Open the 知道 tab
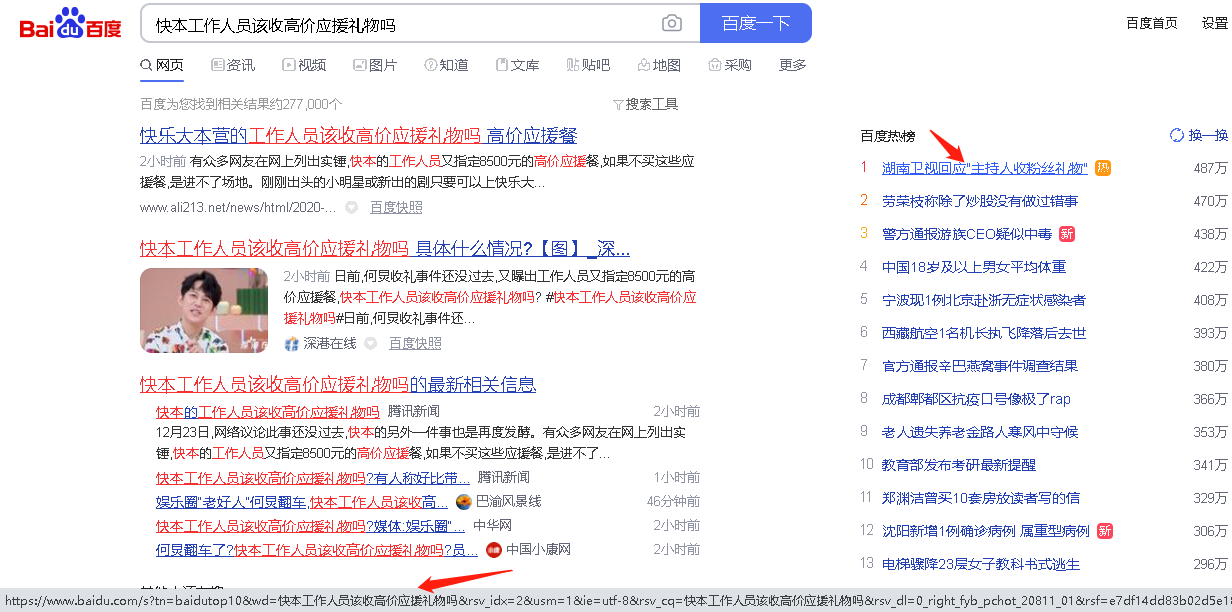 446,65
